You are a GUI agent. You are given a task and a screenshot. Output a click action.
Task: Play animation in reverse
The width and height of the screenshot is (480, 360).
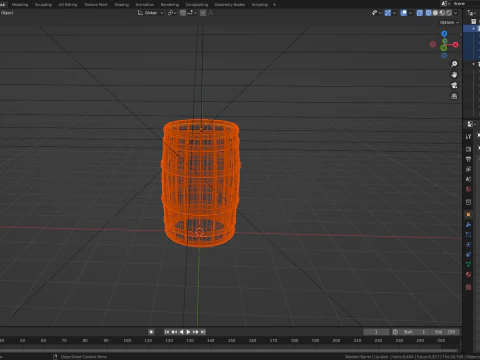[x=181, y=332]
